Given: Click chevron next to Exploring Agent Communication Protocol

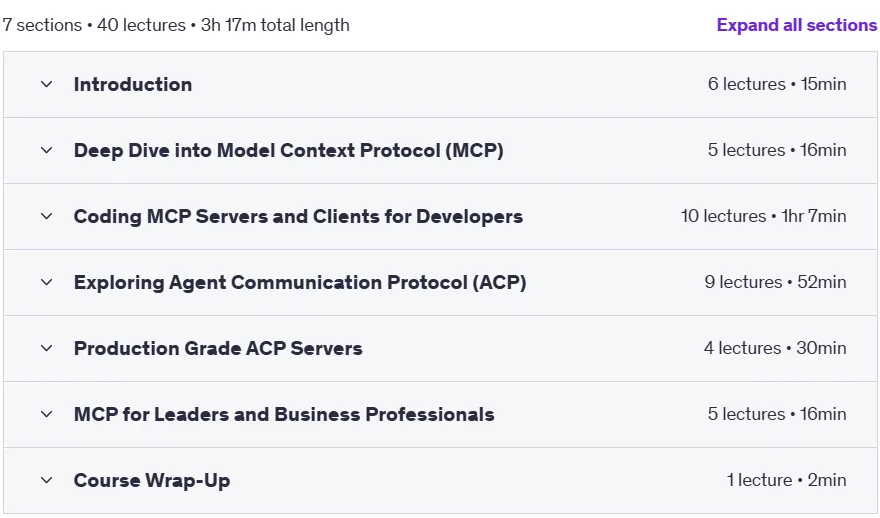Looking at the screenshot, I should click(x=47, y=282).
